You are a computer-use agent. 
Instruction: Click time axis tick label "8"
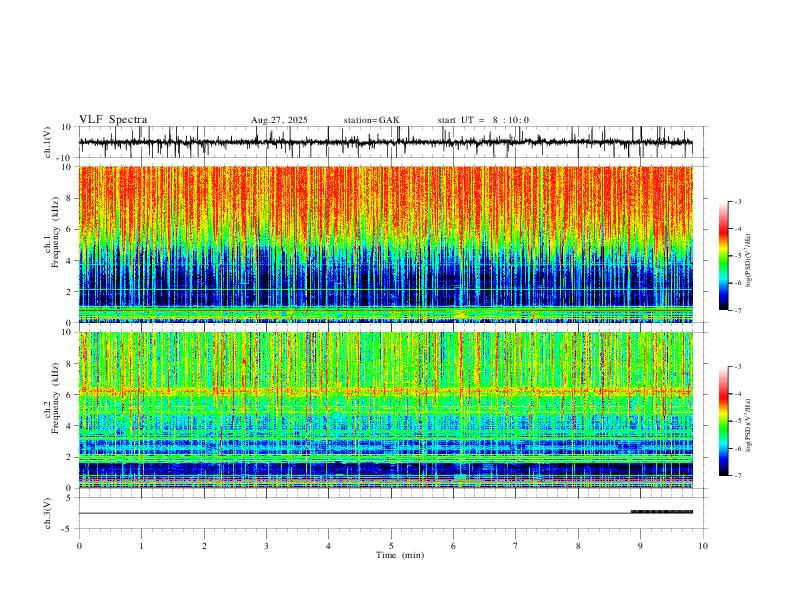[578, 546]
